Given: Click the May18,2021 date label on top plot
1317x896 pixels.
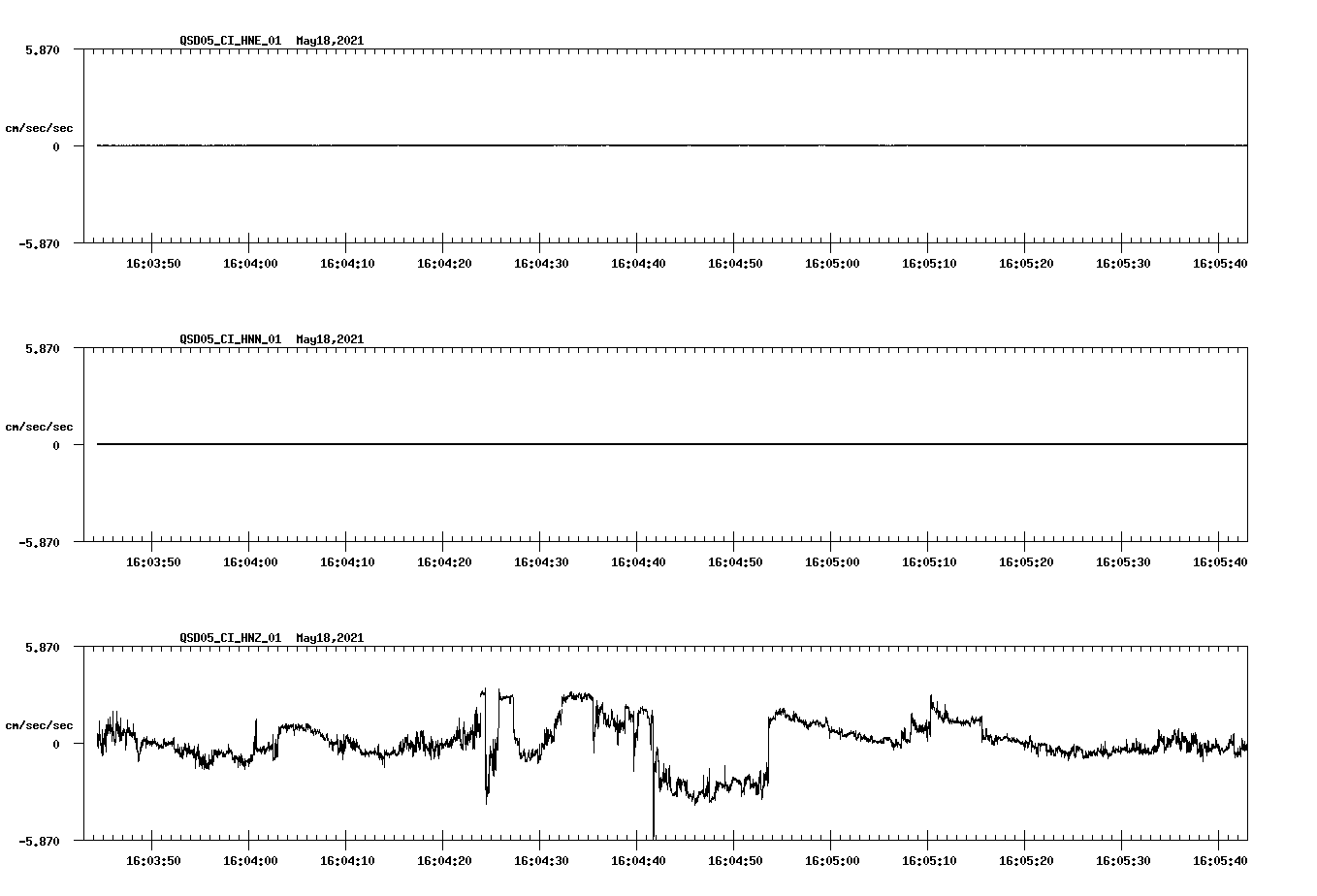Looking at the screenshot, I should pos(329,41).
